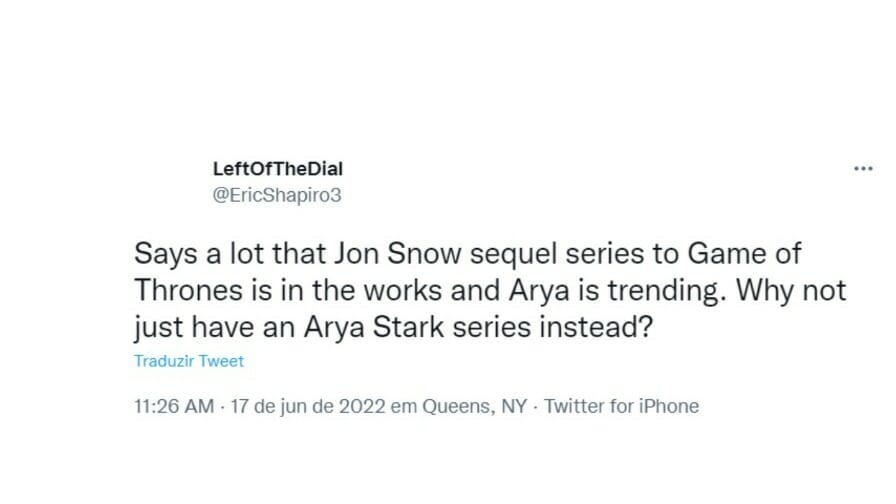Translate the tweet with Traduzir Tweet

pyautogui.click(x=189, y=361)
